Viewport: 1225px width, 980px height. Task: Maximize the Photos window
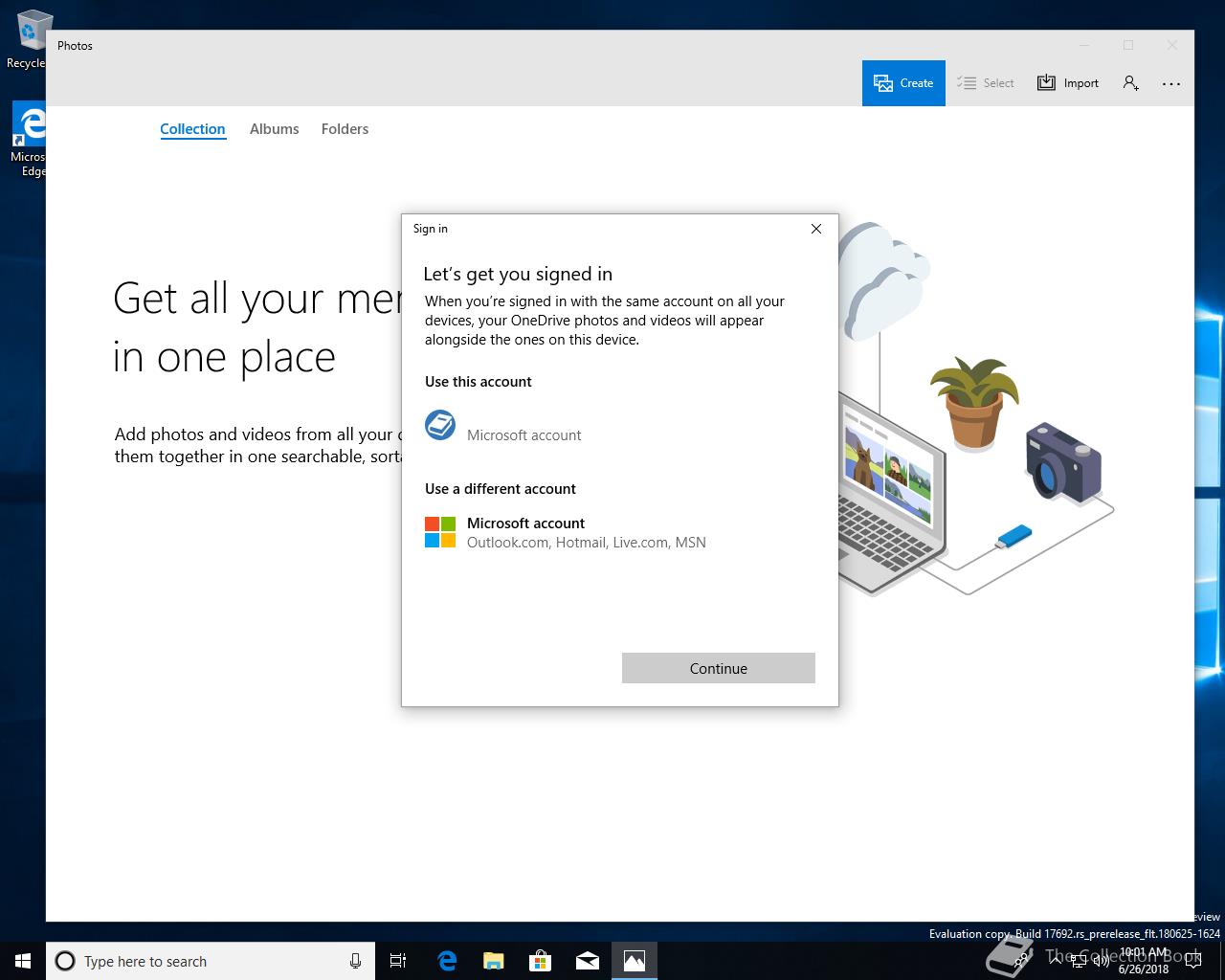click(x=1128, y=45)
